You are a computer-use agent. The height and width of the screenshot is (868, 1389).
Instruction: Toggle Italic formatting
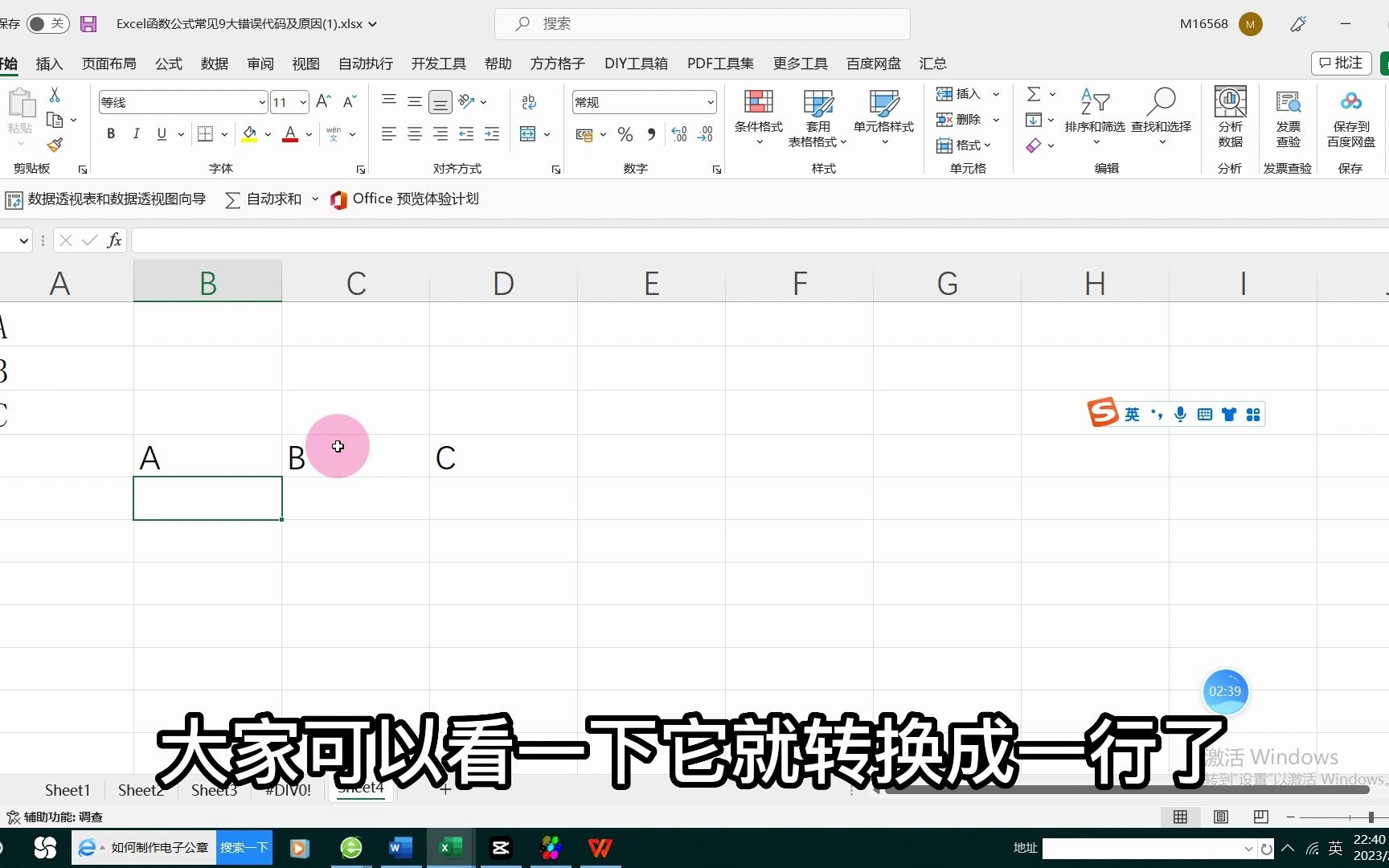point(136,134)
